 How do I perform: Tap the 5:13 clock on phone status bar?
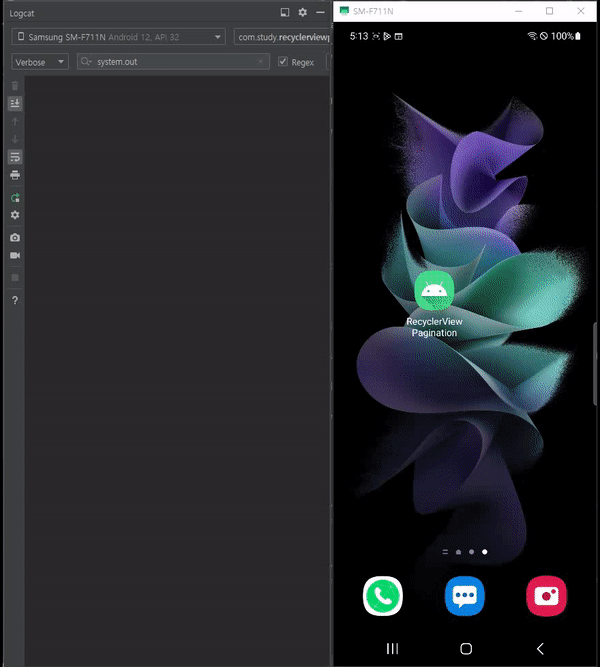click(359, 36)
